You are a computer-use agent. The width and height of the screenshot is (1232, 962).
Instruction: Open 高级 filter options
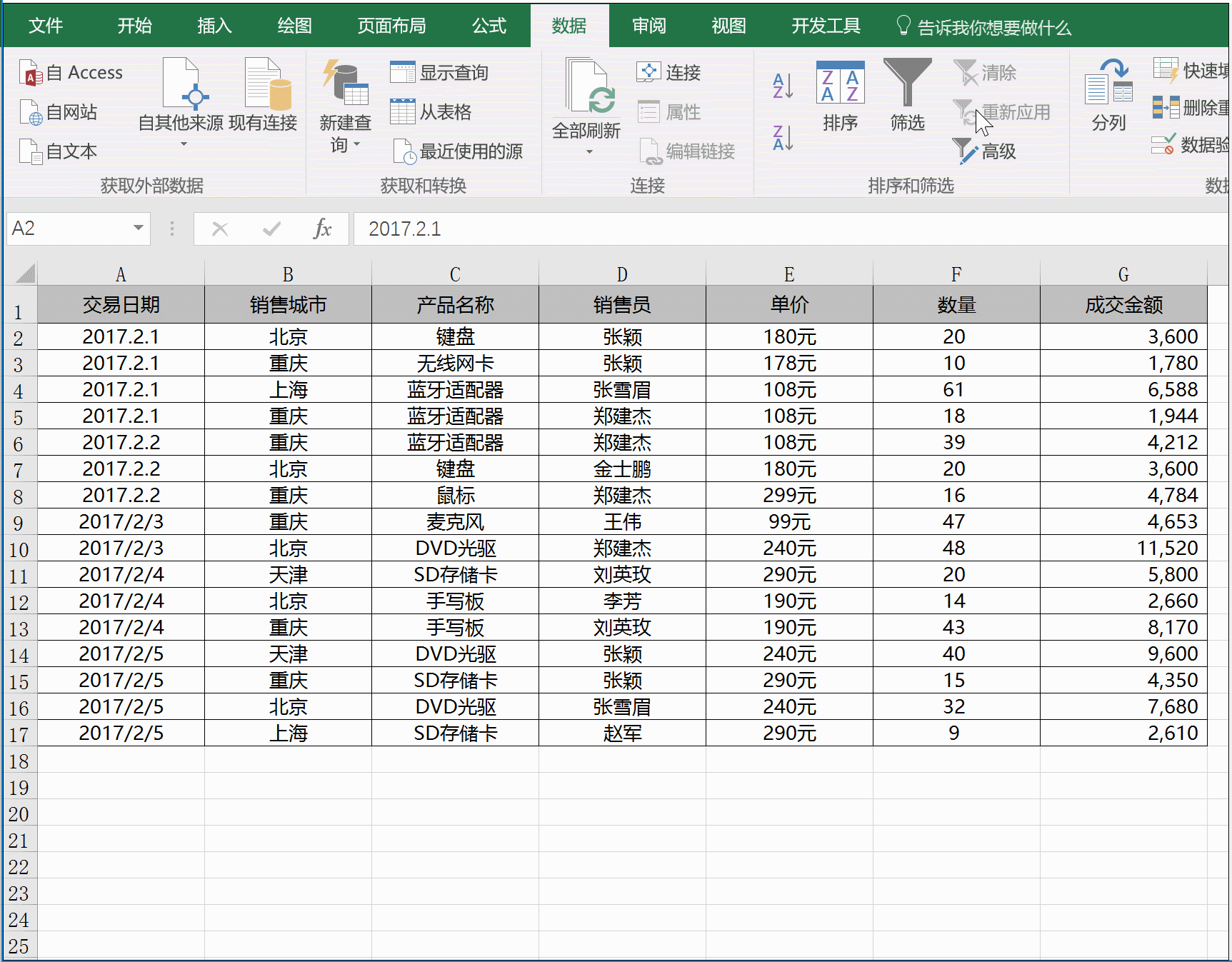(x=986, y=151)
